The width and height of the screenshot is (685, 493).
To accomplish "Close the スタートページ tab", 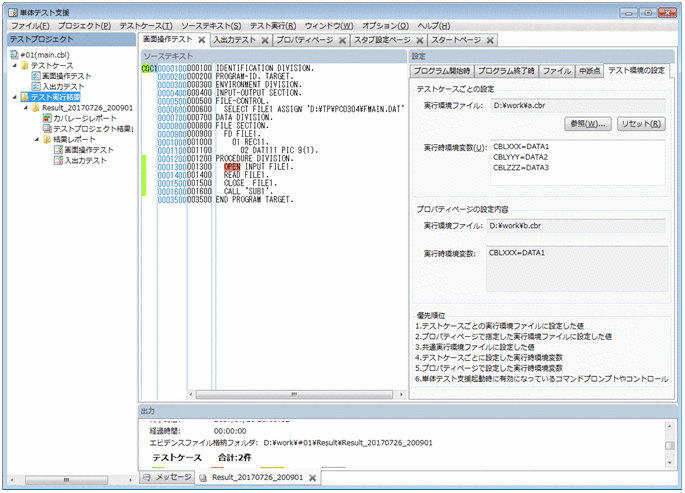I will coord(490,40).
